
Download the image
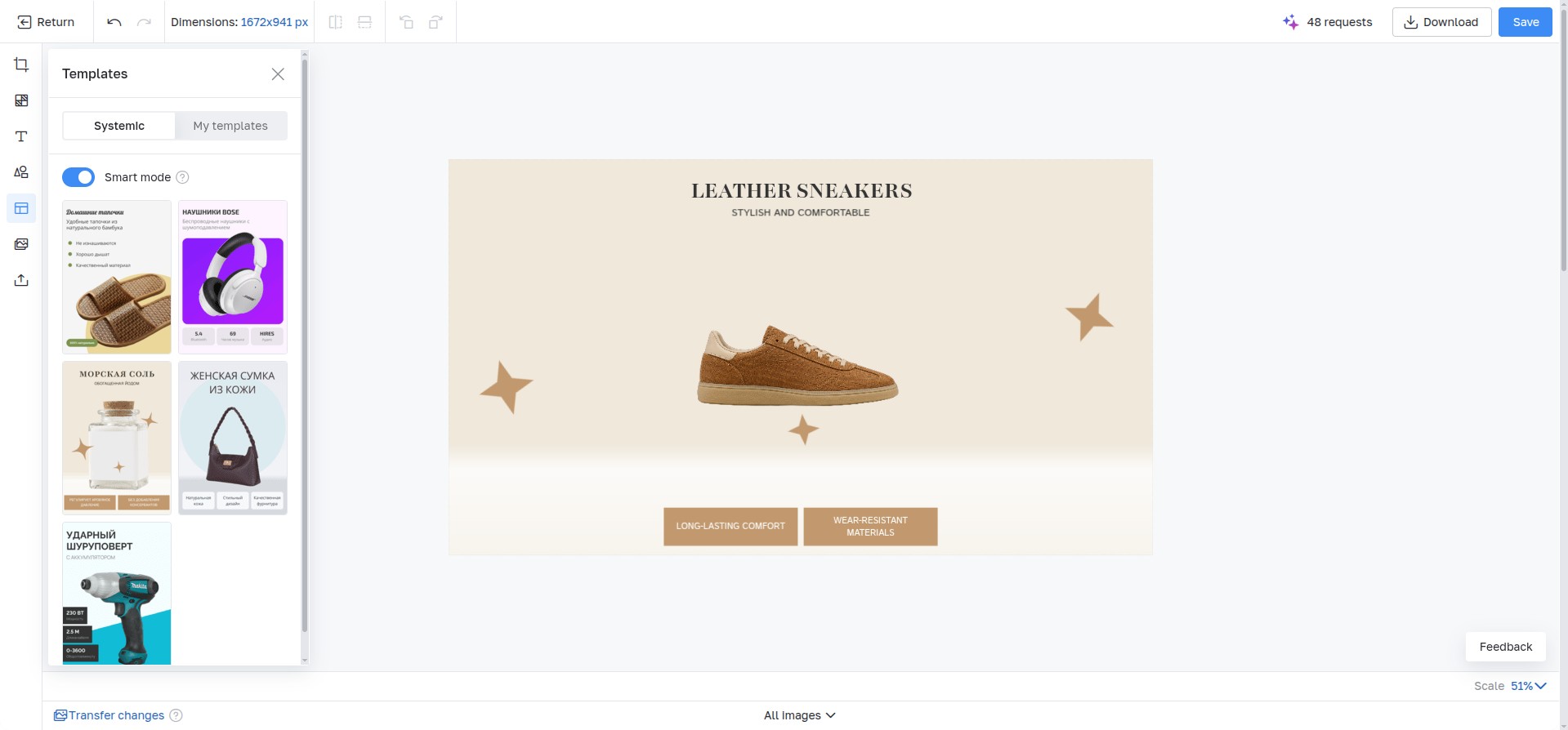point(1441,22)
